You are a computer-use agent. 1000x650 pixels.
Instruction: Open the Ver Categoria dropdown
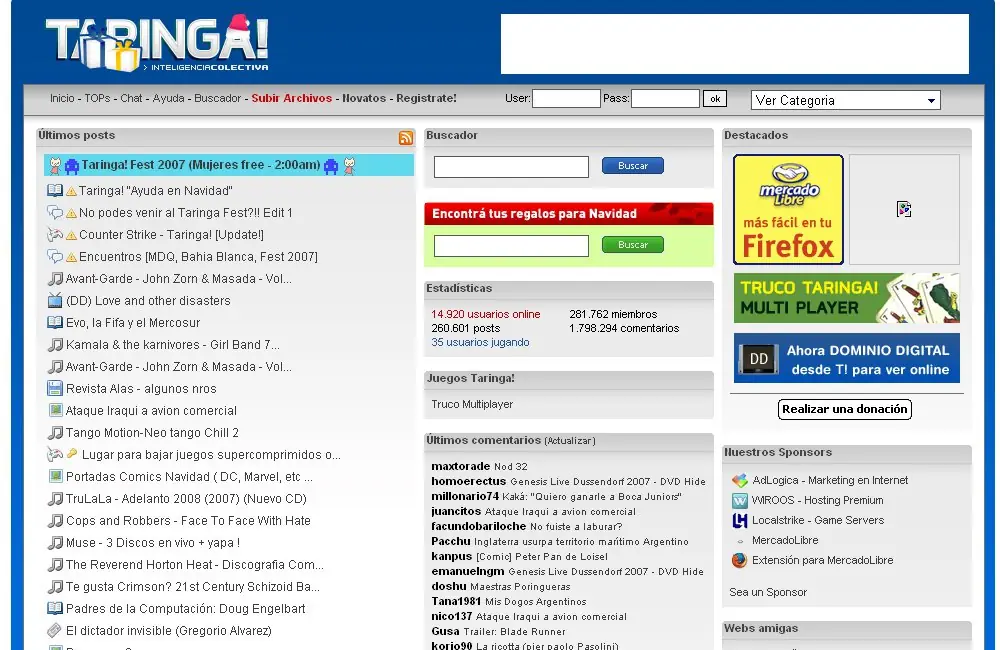tap(846, 100)
